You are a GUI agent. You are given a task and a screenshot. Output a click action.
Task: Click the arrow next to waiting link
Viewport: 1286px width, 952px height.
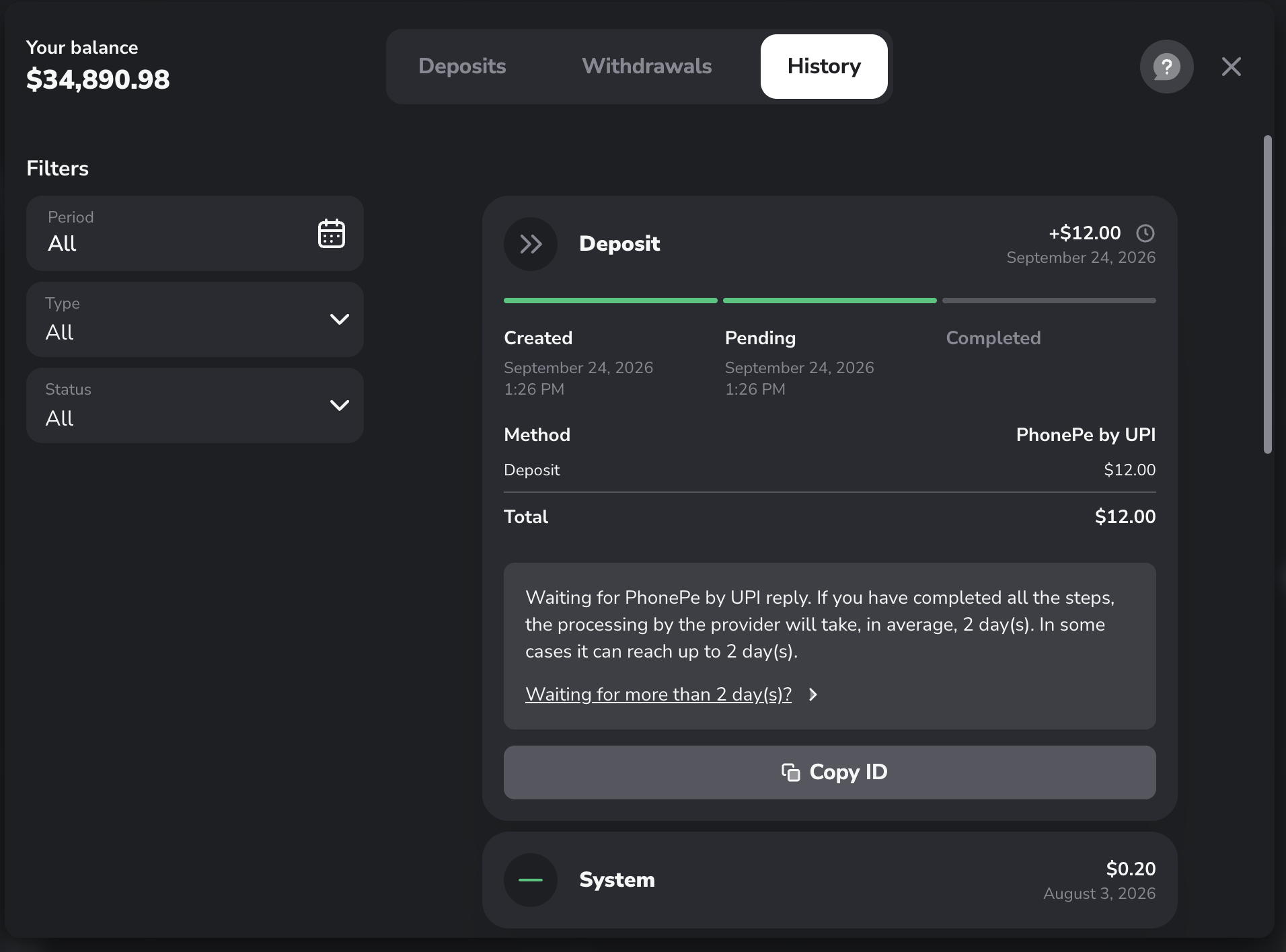tap(813, 695)
